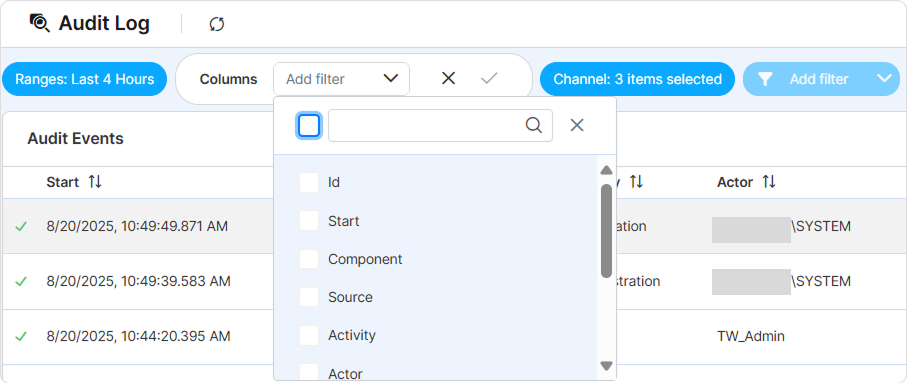Open Channel: 3 items selected filter
The width and height of the screenshot is (907, 383).
tap(637, 79)
